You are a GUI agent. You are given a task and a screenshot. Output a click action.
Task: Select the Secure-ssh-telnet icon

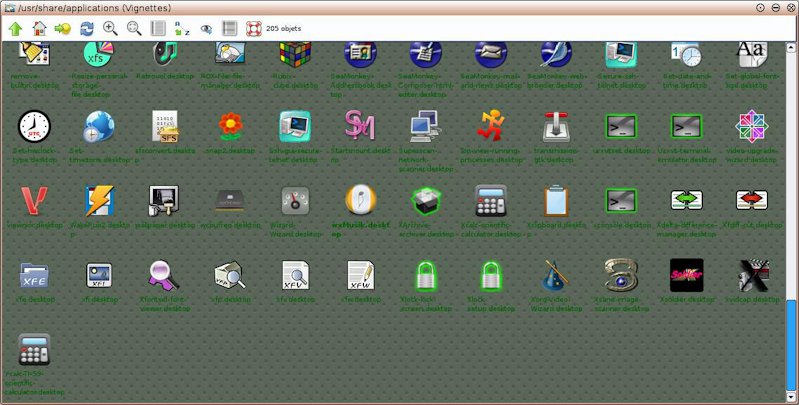click(x=621, y=55)
